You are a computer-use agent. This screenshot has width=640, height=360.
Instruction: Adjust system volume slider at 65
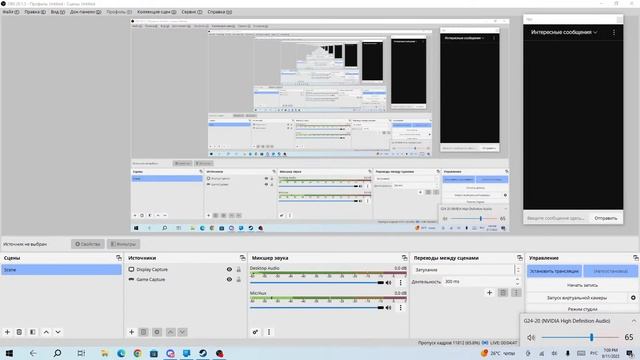[x=580, y=337]
